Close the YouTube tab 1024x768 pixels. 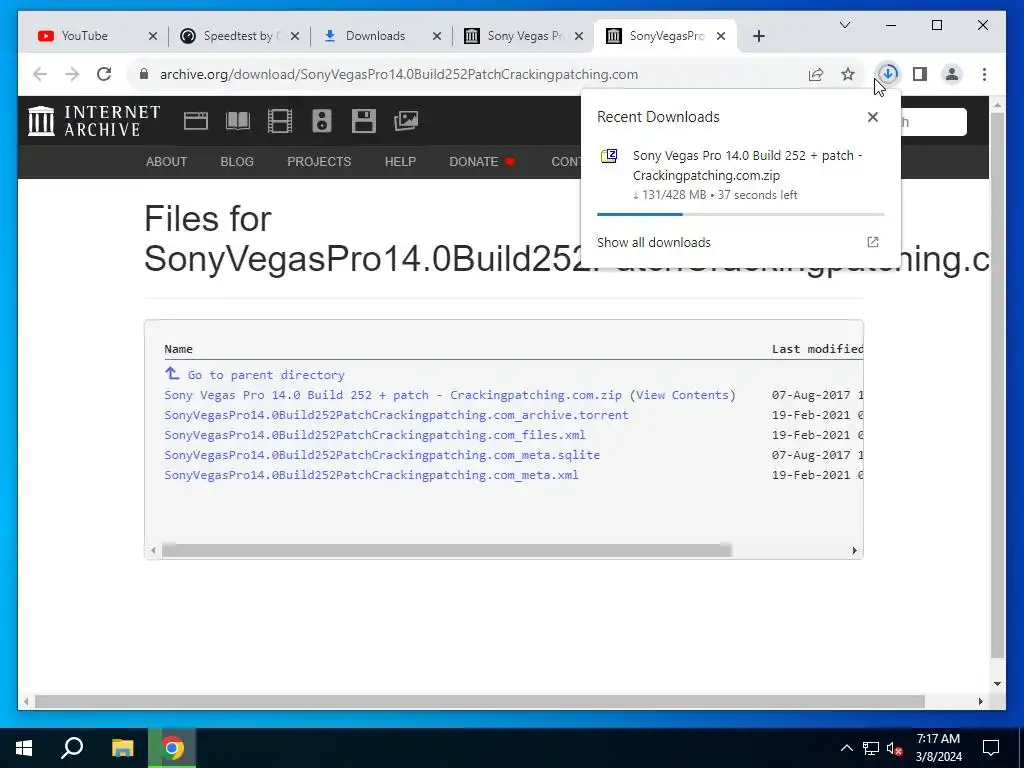click(x=153, y=36)
